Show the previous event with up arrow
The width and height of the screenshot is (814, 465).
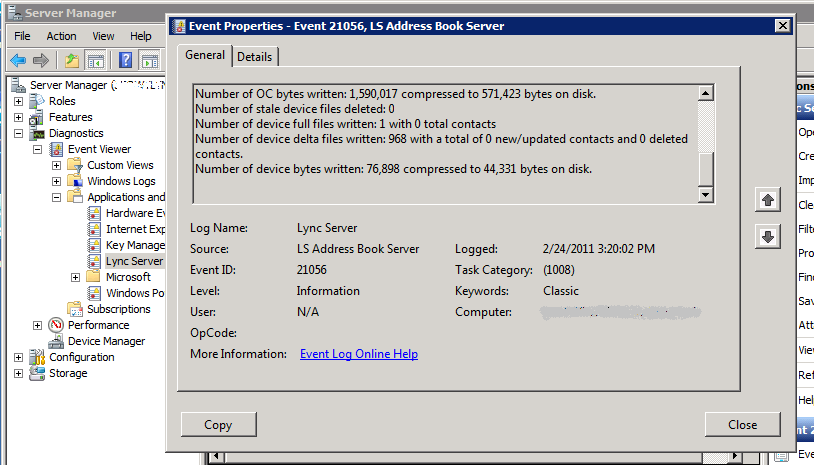point(768,200)
